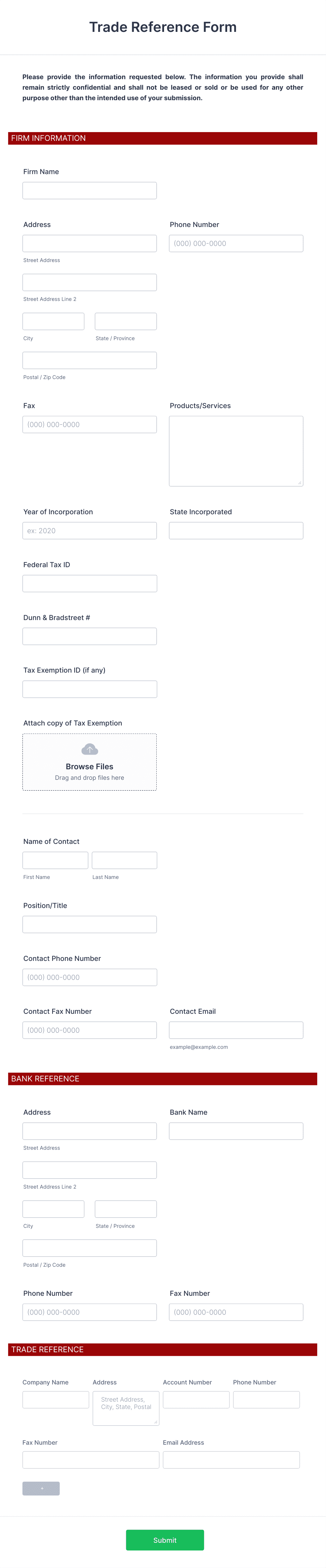Screen dimensions: 326x1568
Task: Click the trade reference Address text area
Action: click(126, 1408)
